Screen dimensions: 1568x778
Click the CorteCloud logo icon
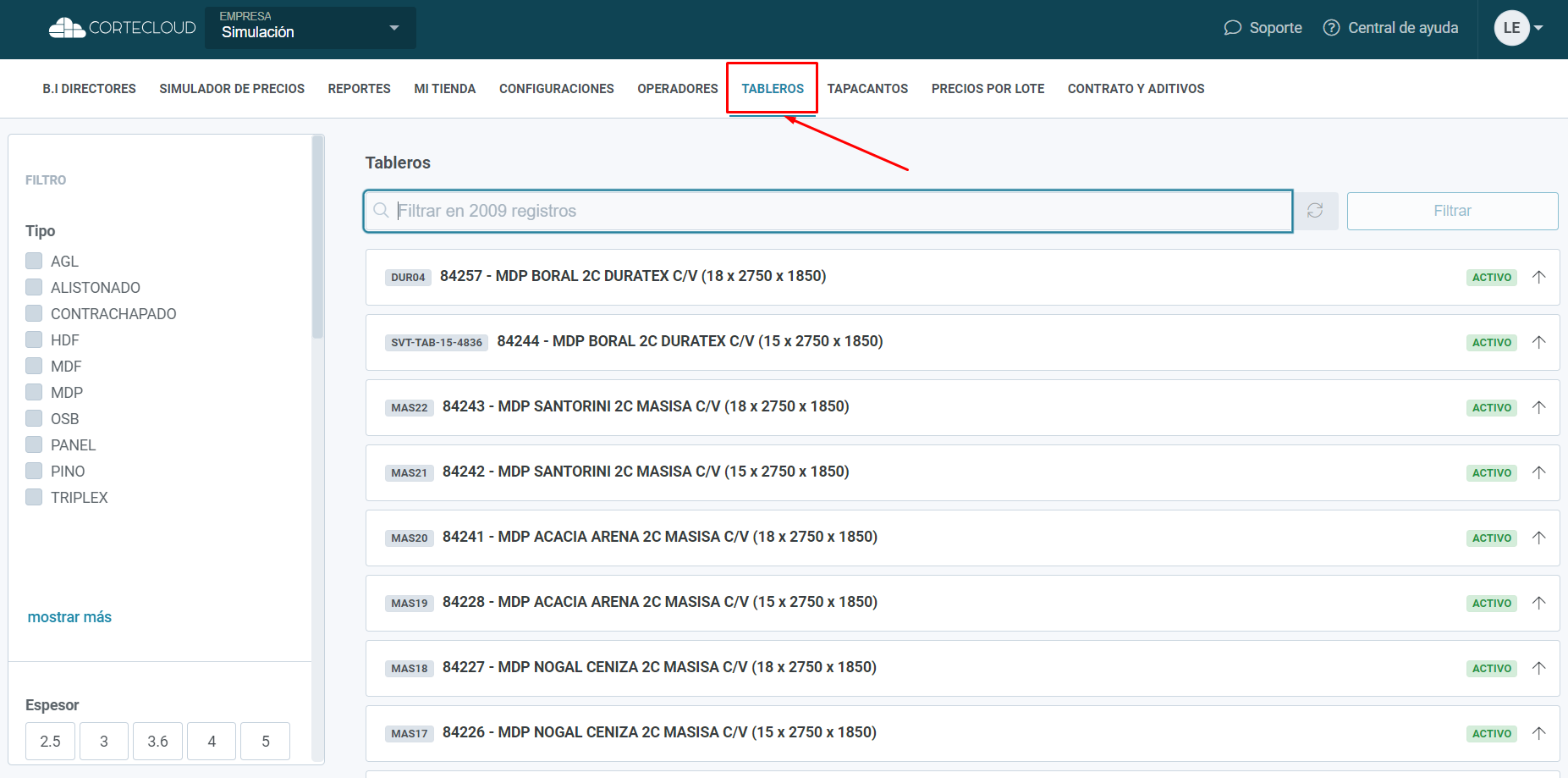[x=67, y=28]
